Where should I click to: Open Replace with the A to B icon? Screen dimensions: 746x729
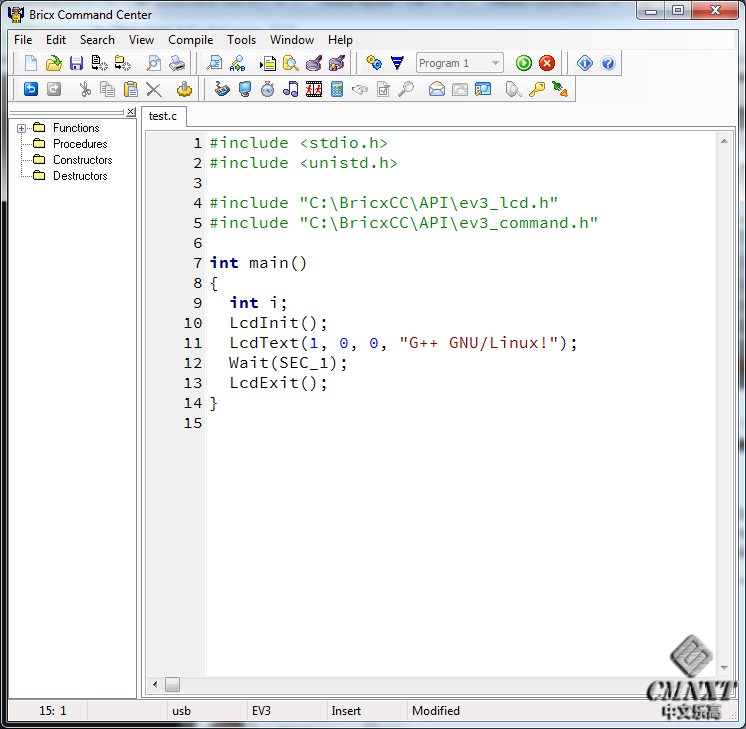(x=237, y=63)
